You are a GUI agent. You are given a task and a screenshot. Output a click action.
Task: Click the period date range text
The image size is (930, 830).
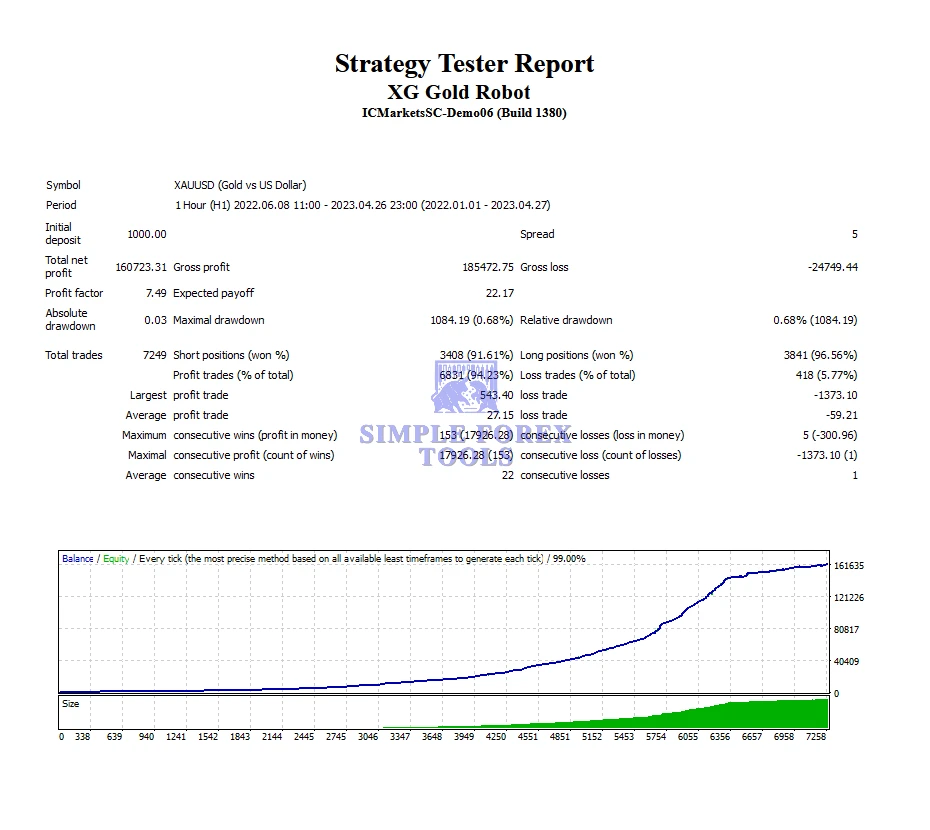click(x=362, y=205)
